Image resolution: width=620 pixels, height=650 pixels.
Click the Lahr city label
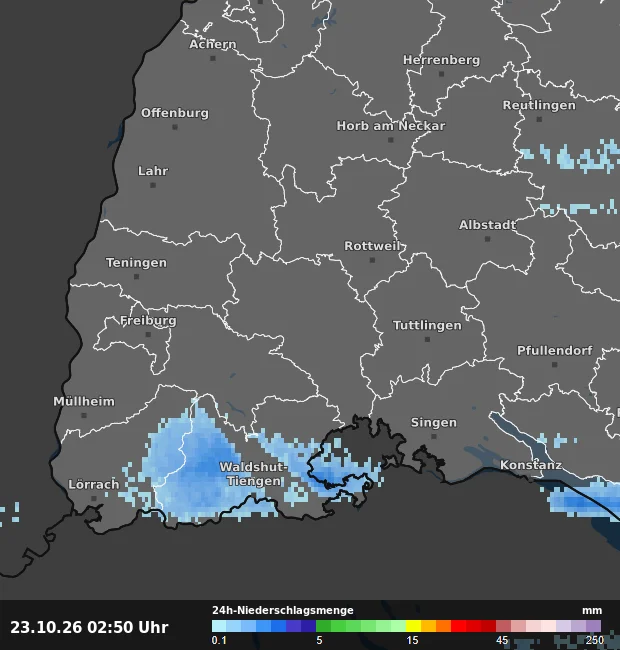click(153, 171)
